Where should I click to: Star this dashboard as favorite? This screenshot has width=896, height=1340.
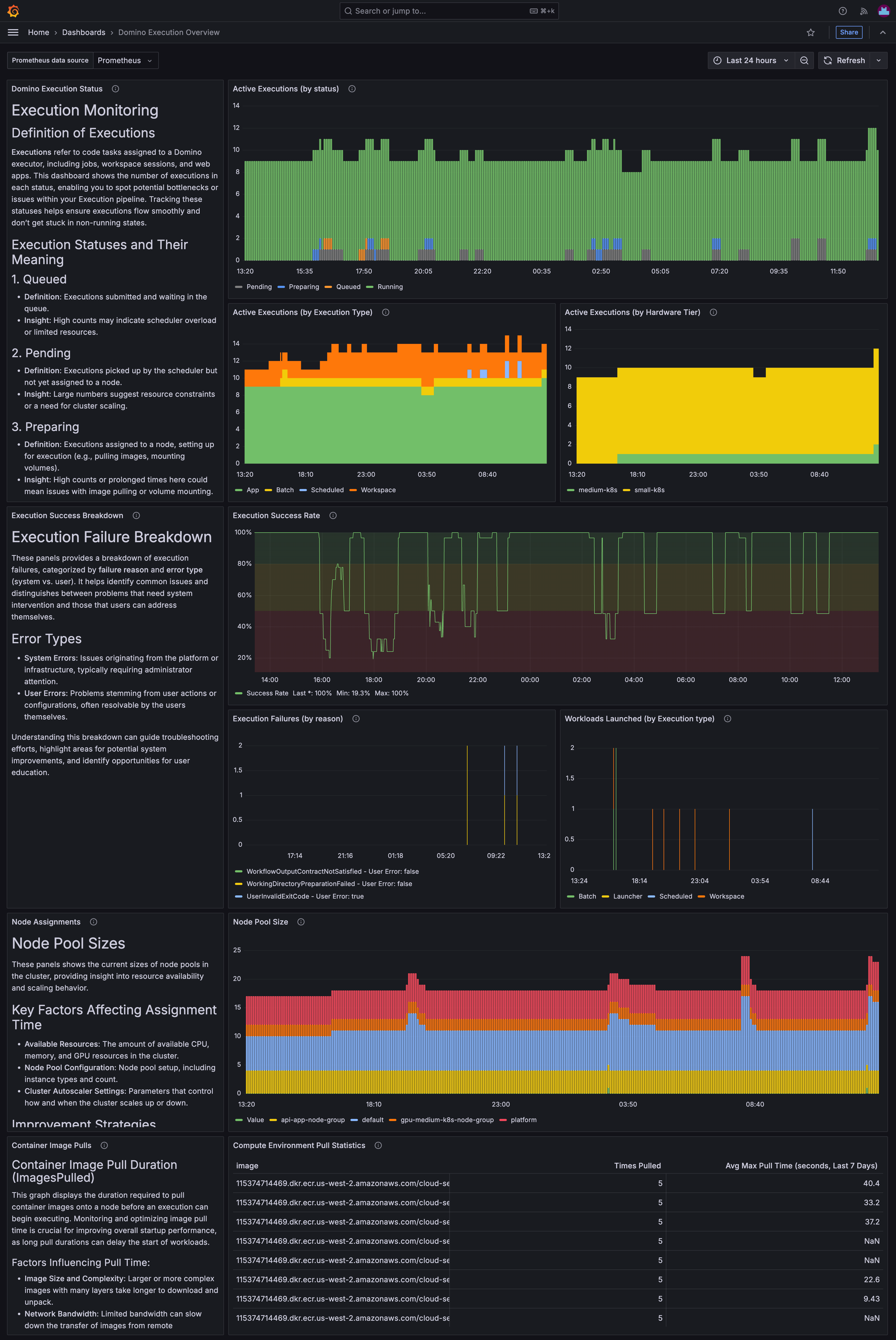810,33
